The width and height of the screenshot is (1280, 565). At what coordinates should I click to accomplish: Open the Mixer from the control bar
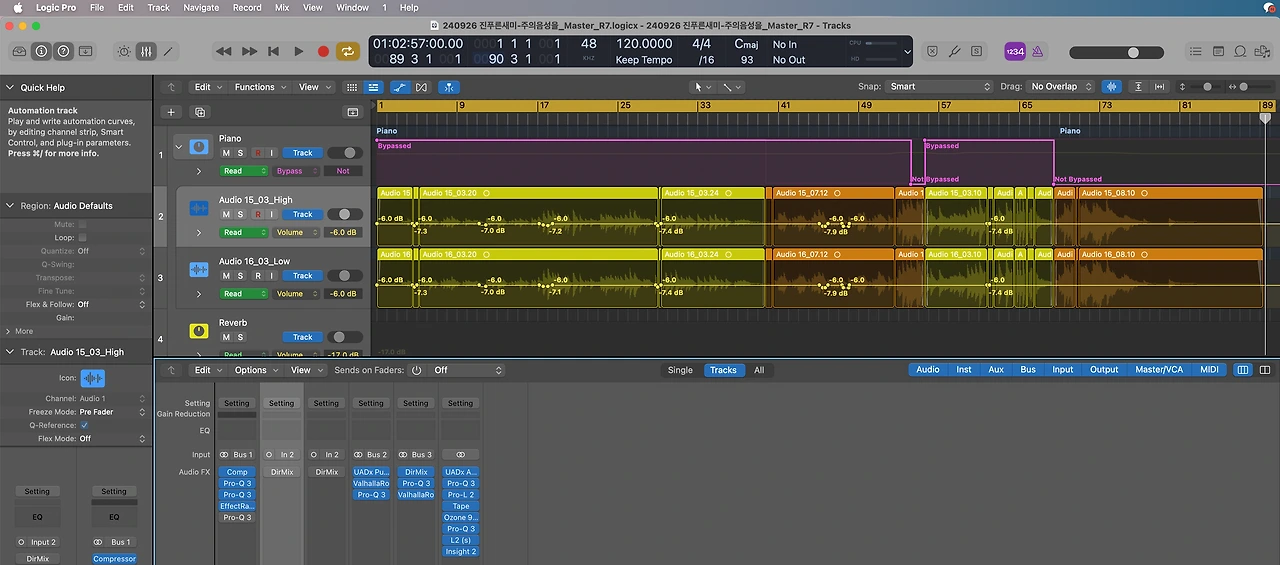[146, 51]
